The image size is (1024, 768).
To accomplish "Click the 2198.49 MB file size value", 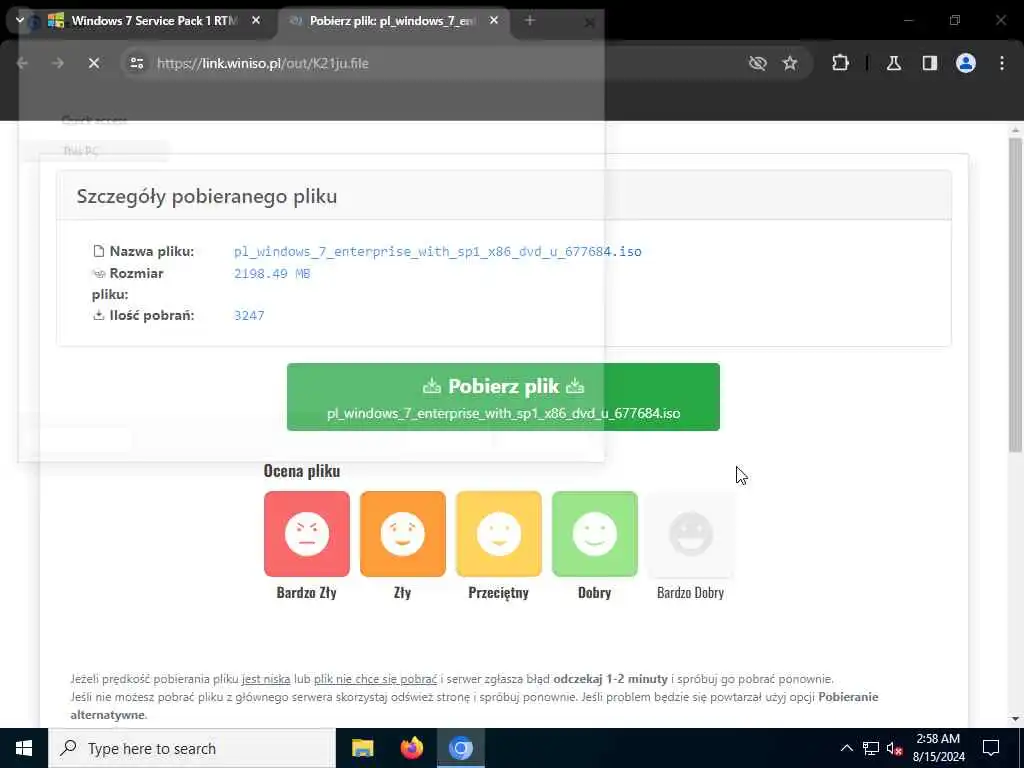I will tap(272, 274).
